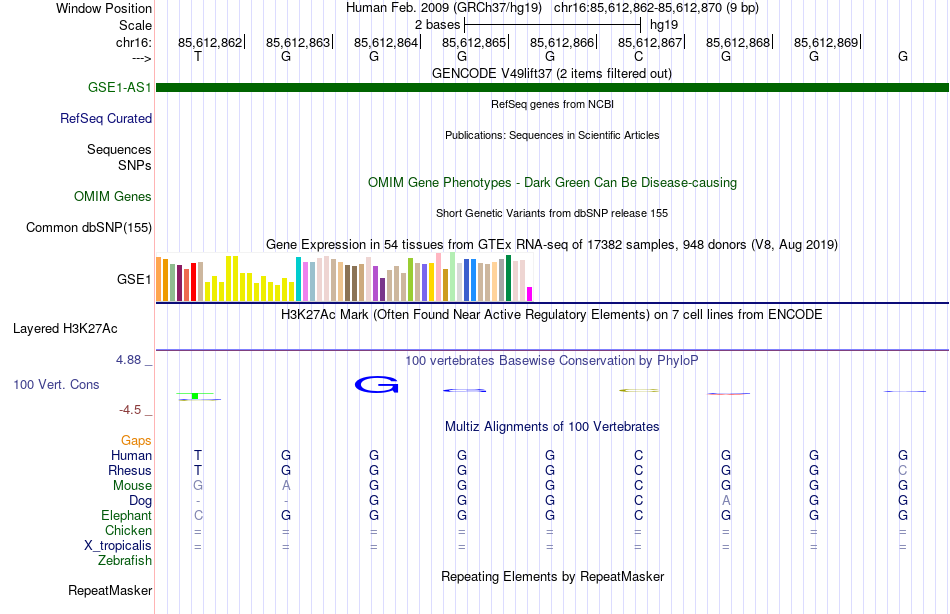Click the GTEx Gene Expression track title
The image size is (950, 614).
552,244
